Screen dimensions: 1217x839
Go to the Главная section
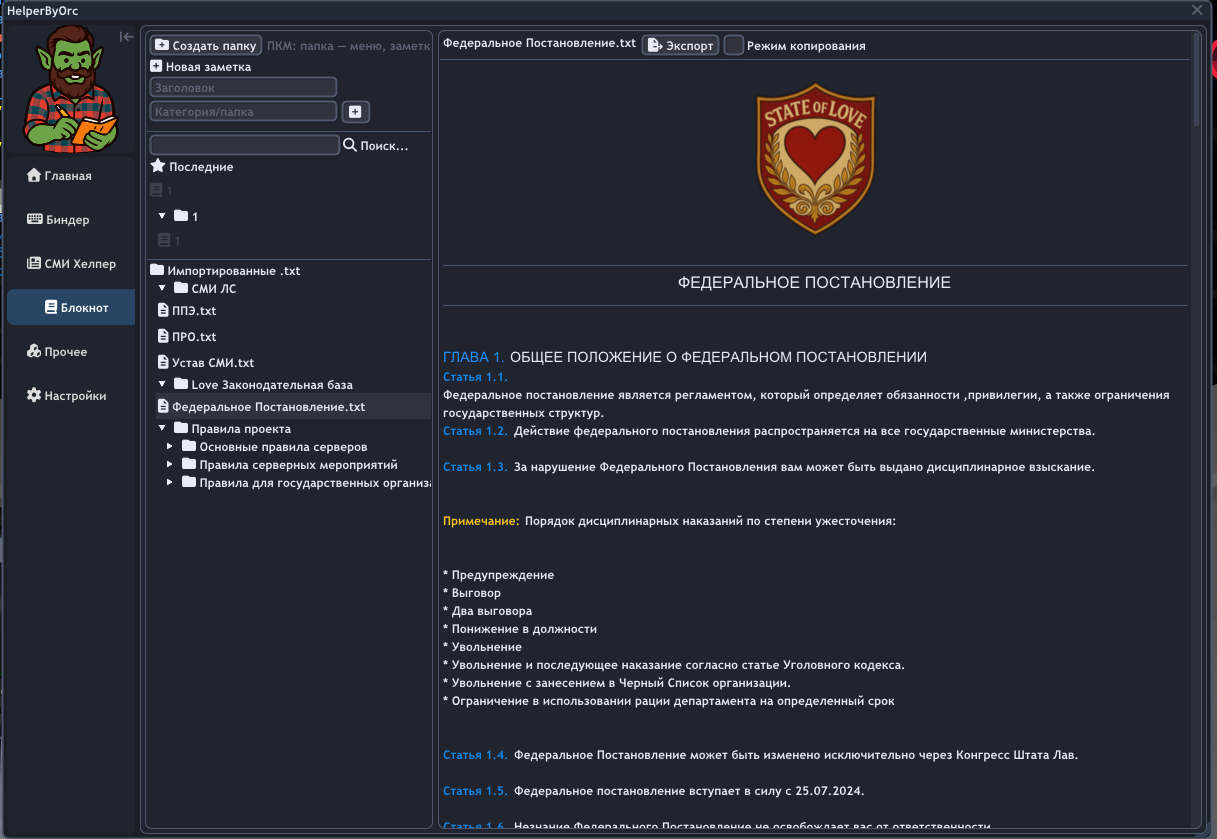[68, 176]
